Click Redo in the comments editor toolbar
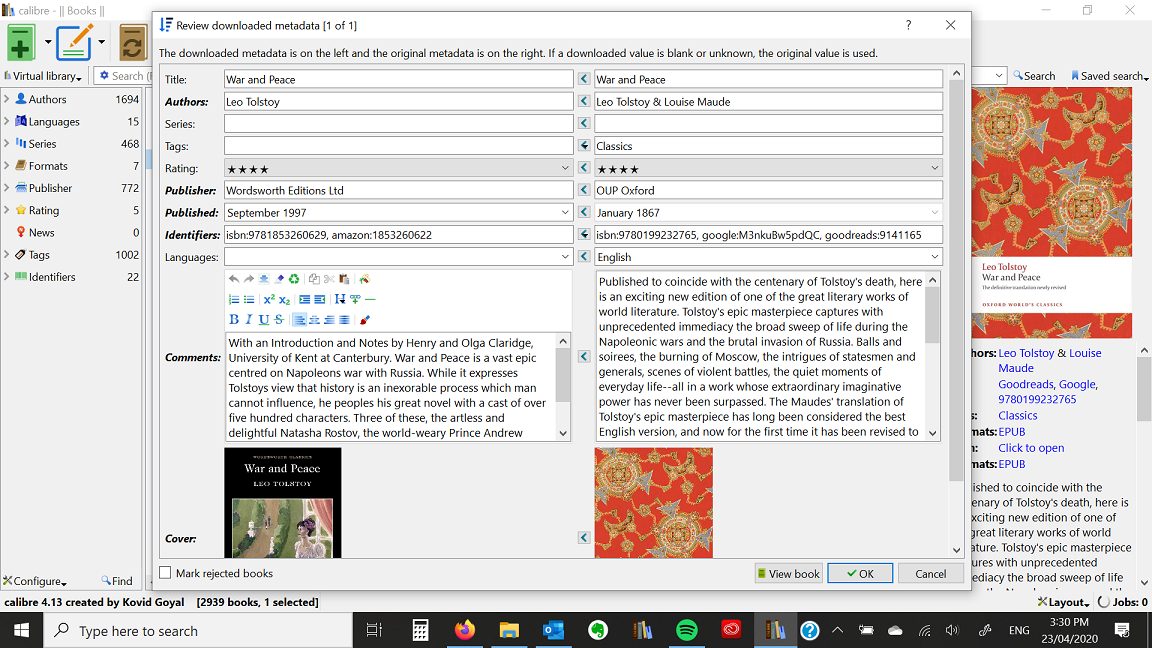 pos(249,279)
